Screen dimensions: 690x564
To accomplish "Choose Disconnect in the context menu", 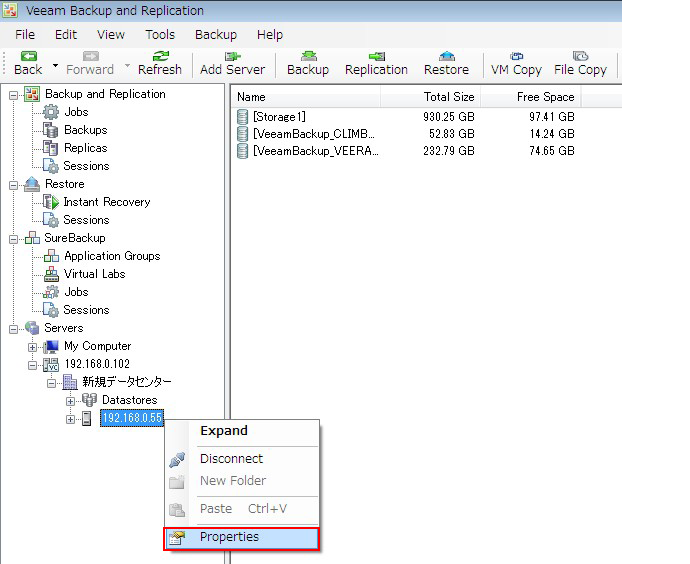I will click(242, 459).
